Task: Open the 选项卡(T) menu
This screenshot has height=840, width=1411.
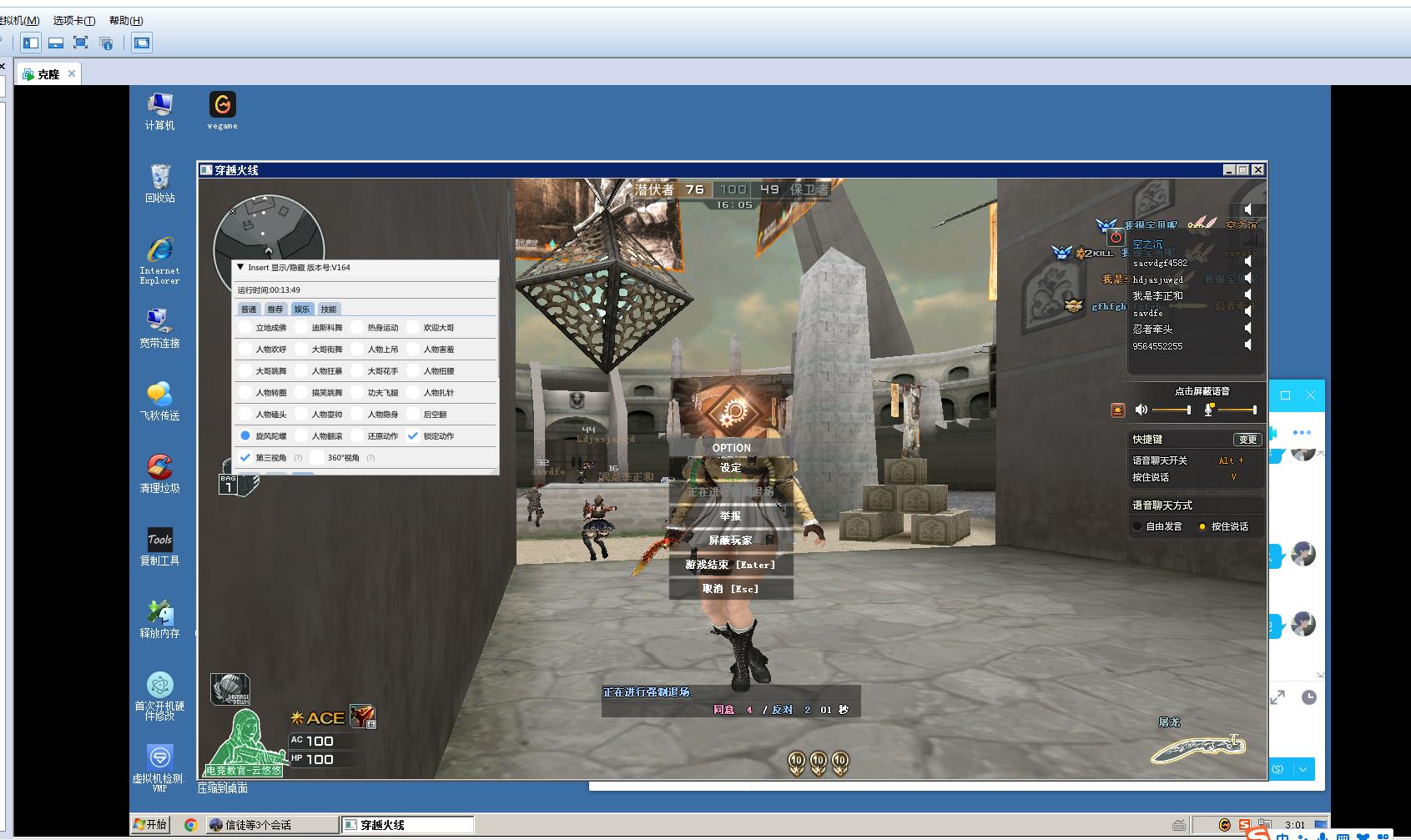Action: [74, 20]
